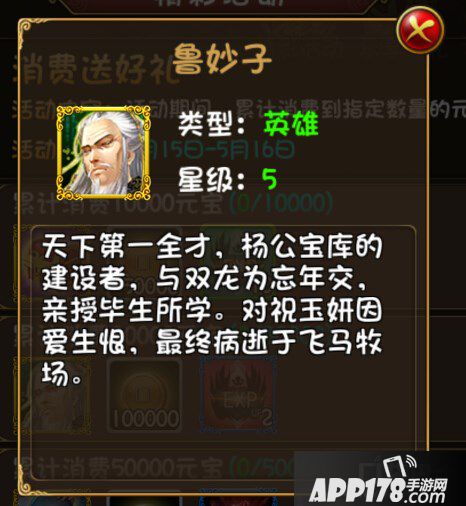
Task: Tap the green star level value 5
Action: (269, 179)
